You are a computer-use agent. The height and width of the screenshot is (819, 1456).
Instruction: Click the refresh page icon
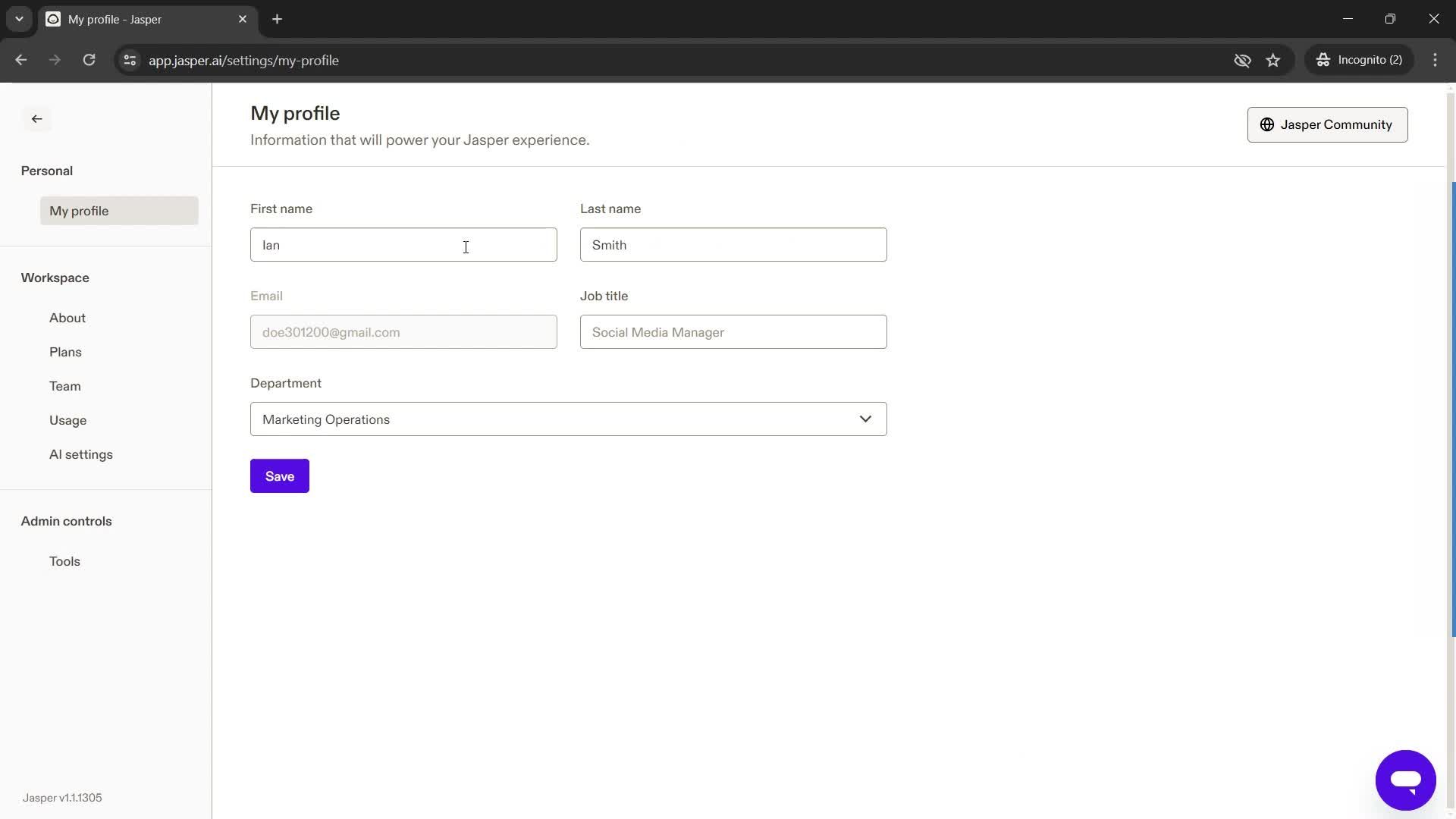tap(88, 60)
